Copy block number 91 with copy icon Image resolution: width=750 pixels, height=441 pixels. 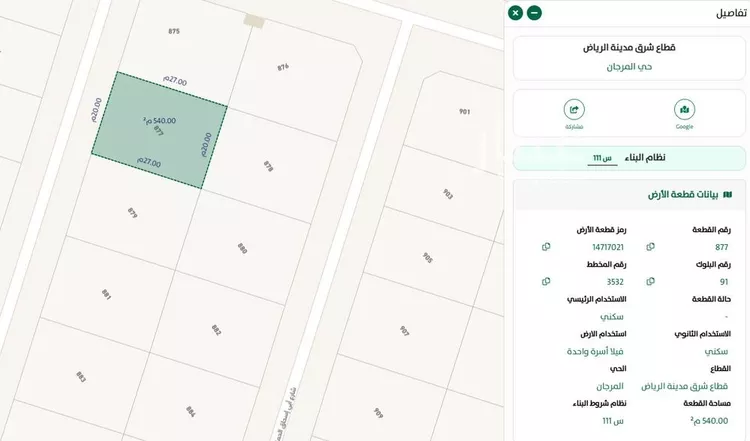tap(651, 282)
